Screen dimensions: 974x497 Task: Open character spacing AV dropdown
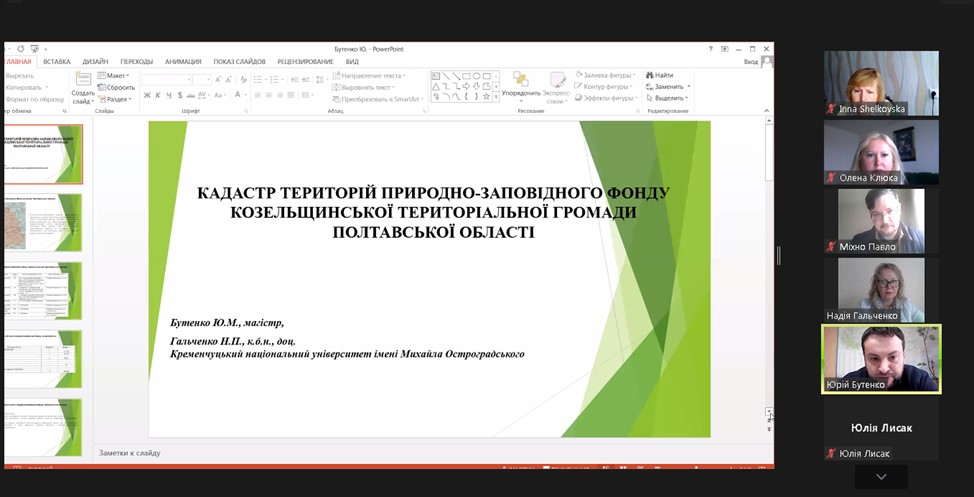coord(204,95)
